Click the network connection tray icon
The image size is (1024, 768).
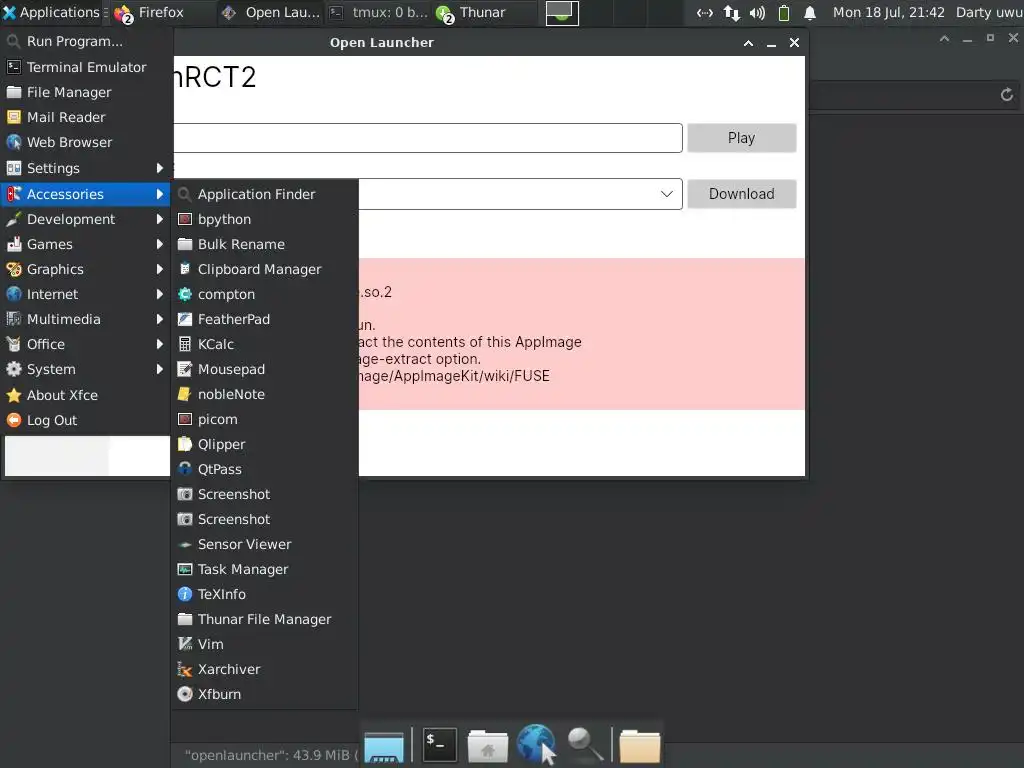click(705, 12)
